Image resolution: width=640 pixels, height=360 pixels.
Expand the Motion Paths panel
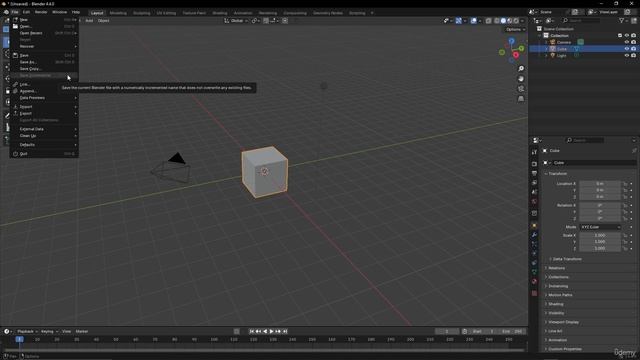pyautogui.click(x=560, y=295)
